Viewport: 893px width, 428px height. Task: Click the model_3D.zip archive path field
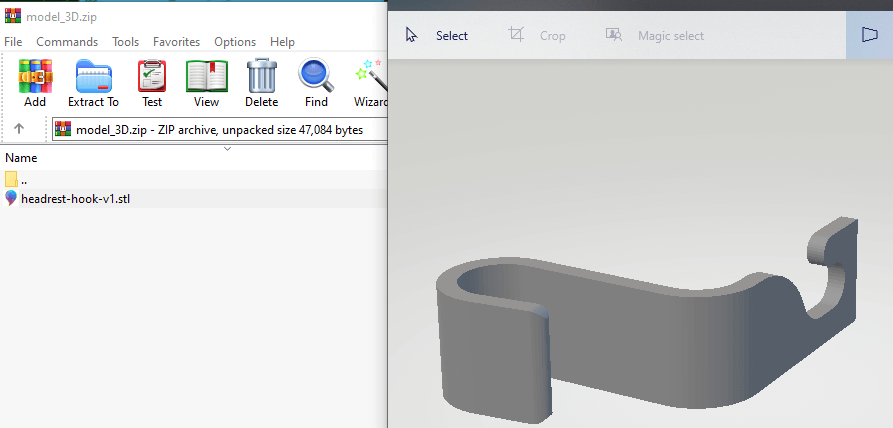(x=218, y=129)
